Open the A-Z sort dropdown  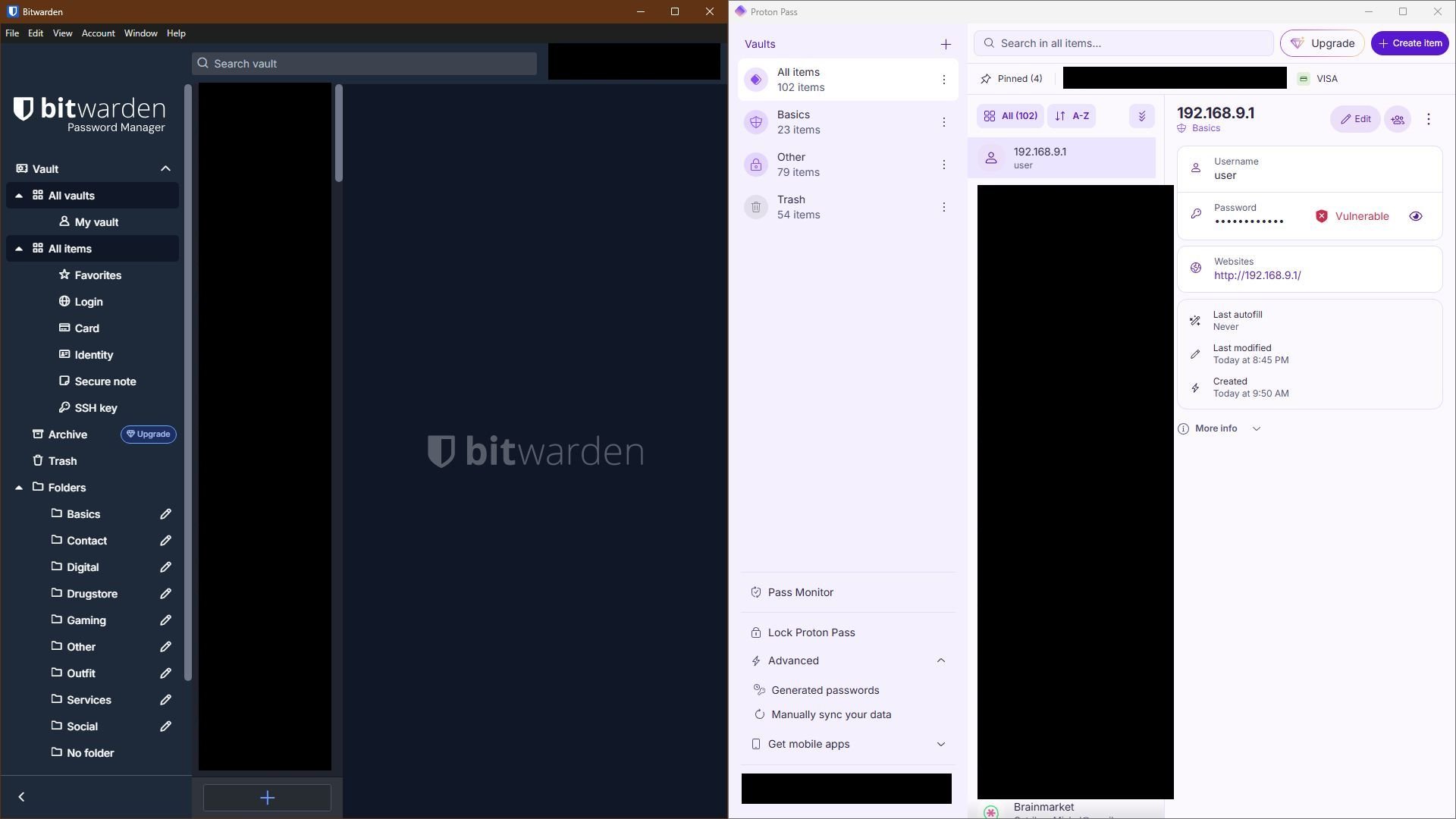[x=1072, y=116]
